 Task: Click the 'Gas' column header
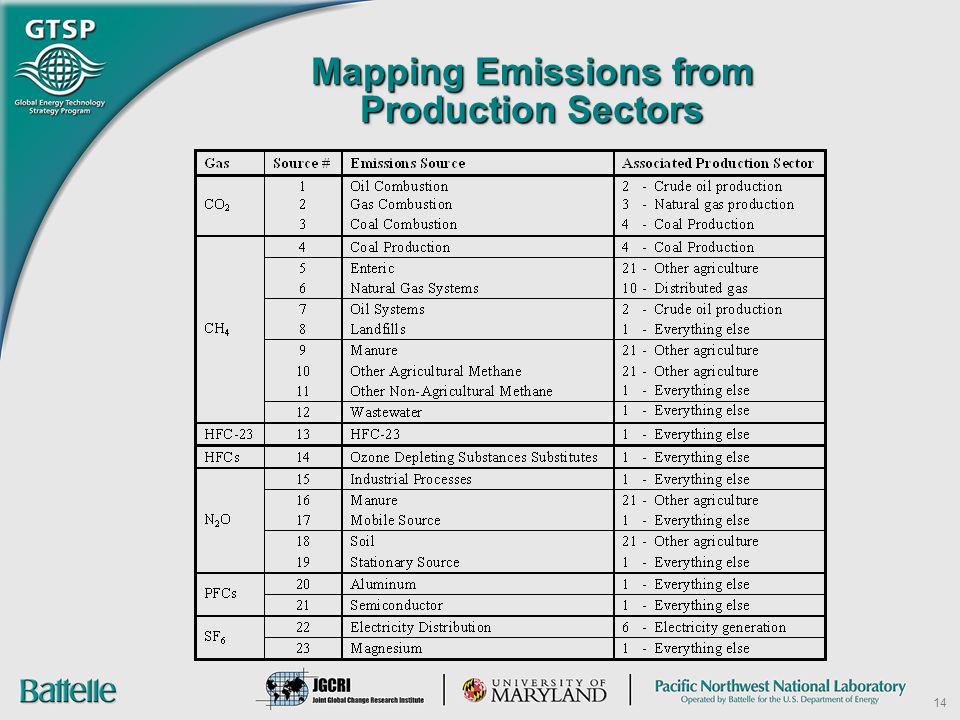point(217,163)
